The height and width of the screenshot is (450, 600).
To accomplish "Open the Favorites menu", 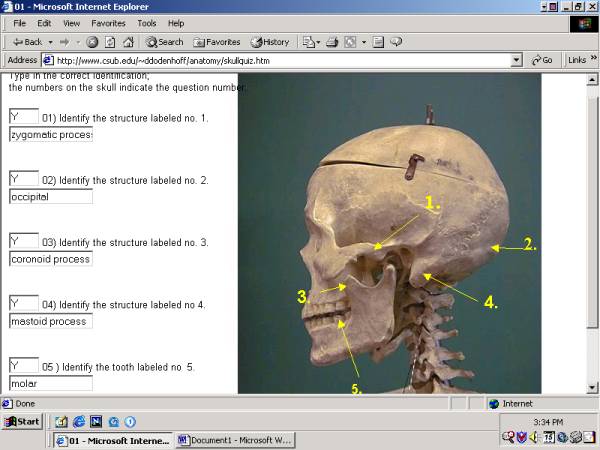I will (108, 23).
